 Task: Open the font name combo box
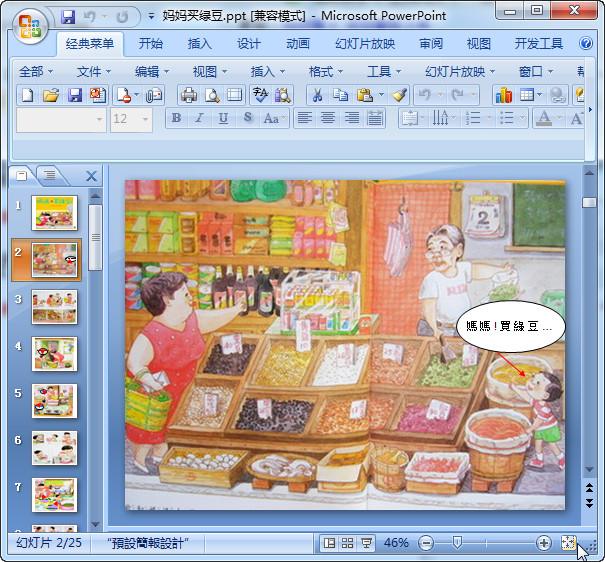pos(61,120)
